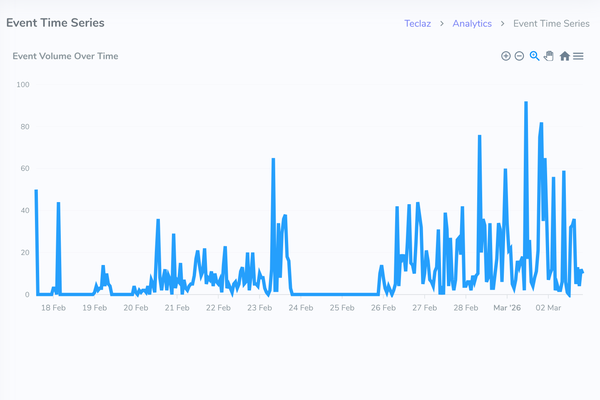Click the 23 Feb spike near 65
This screenshot has width=600, height=400.
pos(273,159)
